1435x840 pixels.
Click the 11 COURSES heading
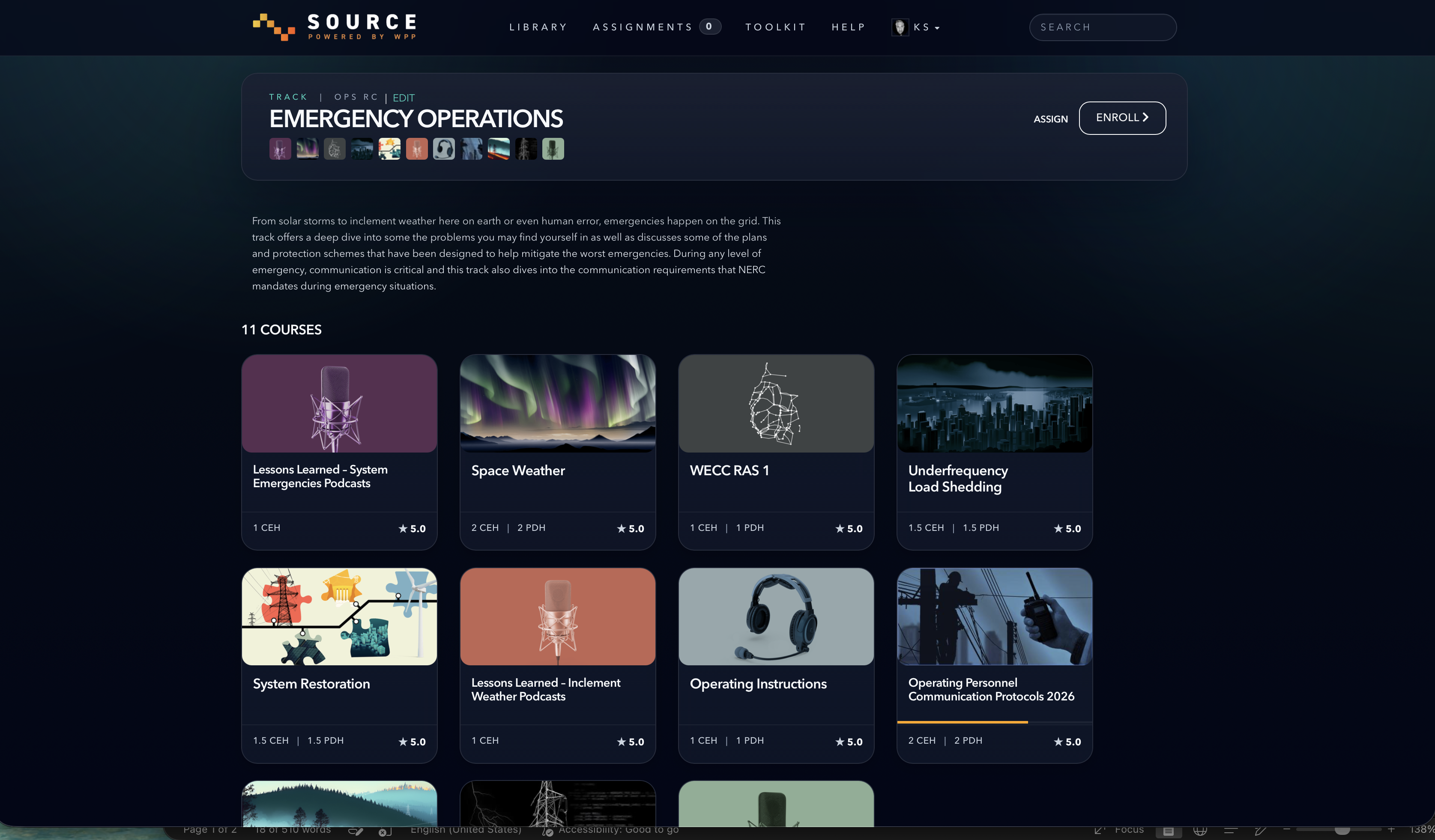(x=281, y=330)
